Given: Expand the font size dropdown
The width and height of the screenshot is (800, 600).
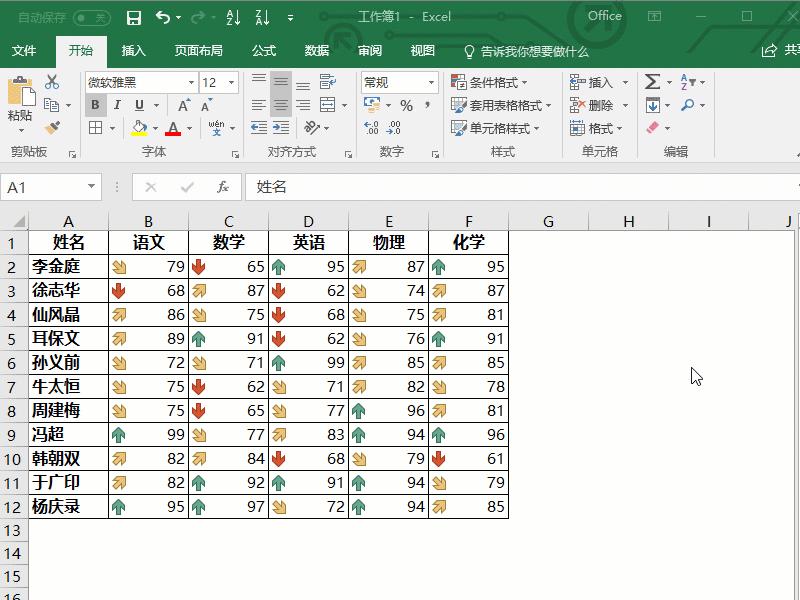Looking at the screenshot, I should (232, 82).
